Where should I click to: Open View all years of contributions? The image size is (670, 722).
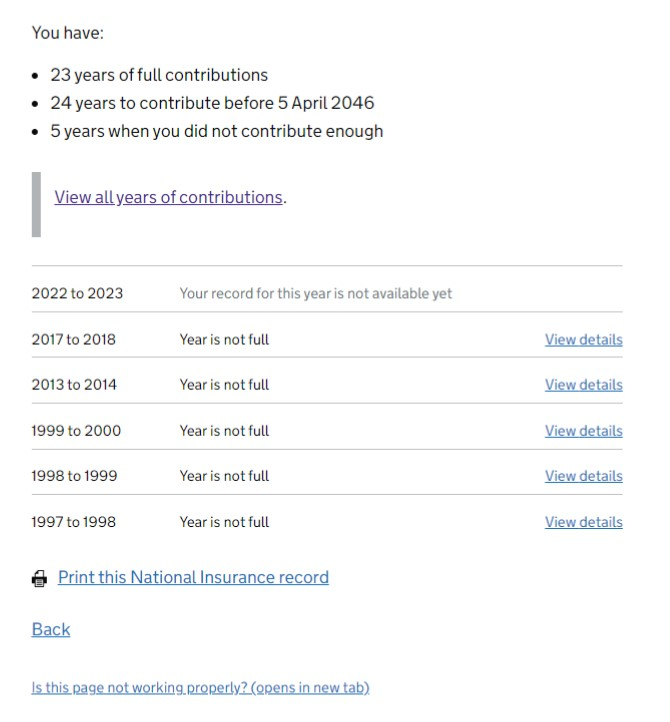pyautogui.click(x=169, y=197)
